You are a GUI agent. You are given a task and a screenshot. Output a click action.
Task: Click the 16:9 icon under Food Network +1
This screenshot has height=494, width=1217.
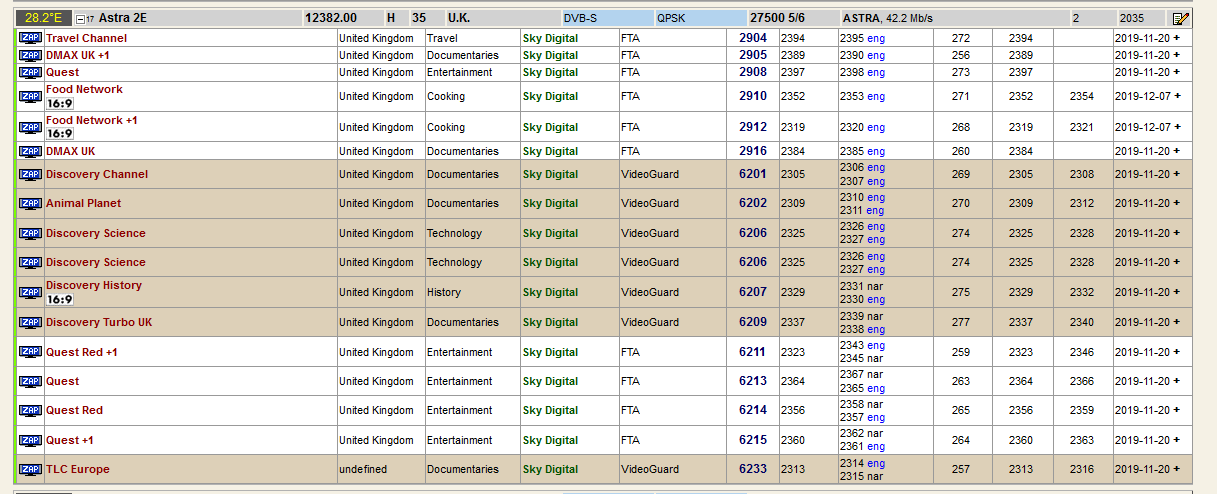(60, 134)
